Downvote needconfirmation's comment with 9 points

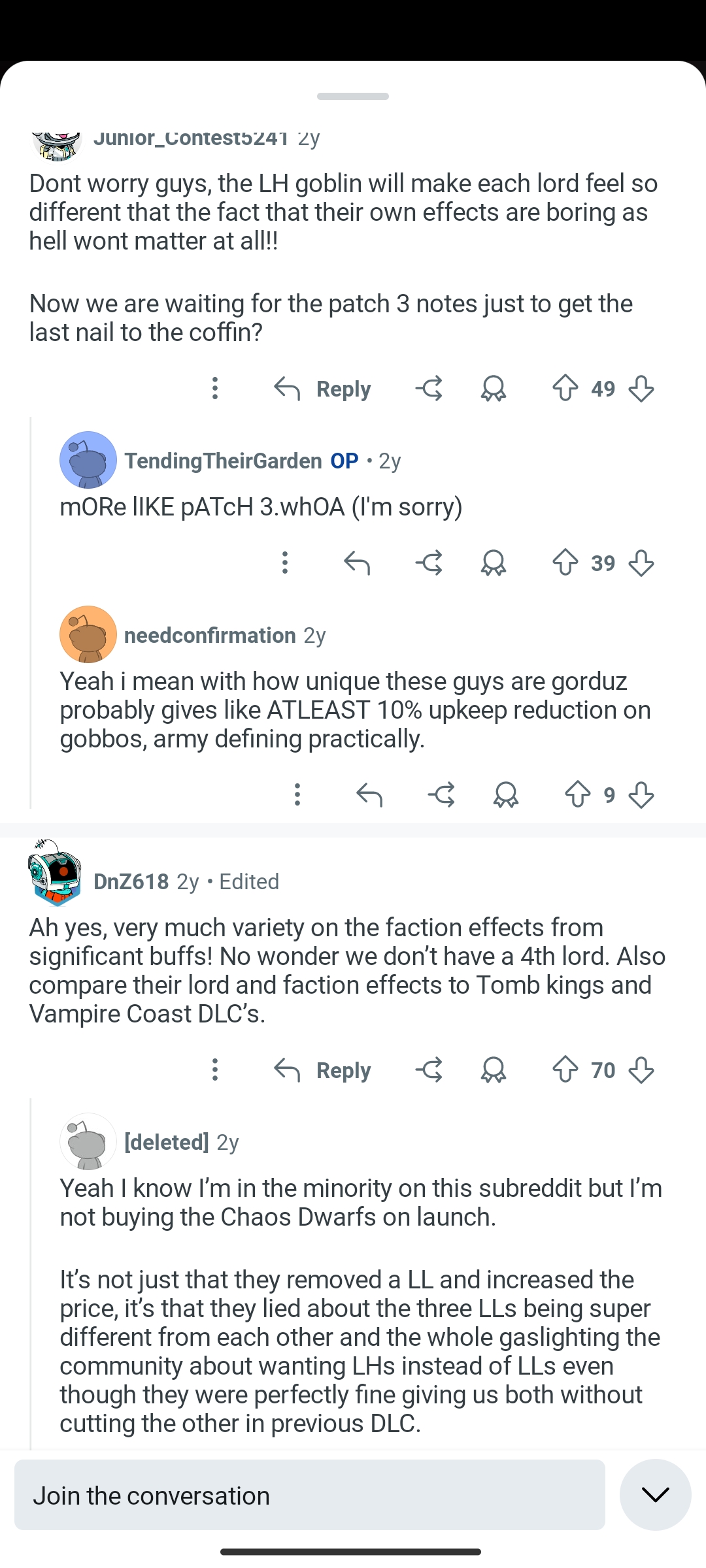click(x=641, y=794)
